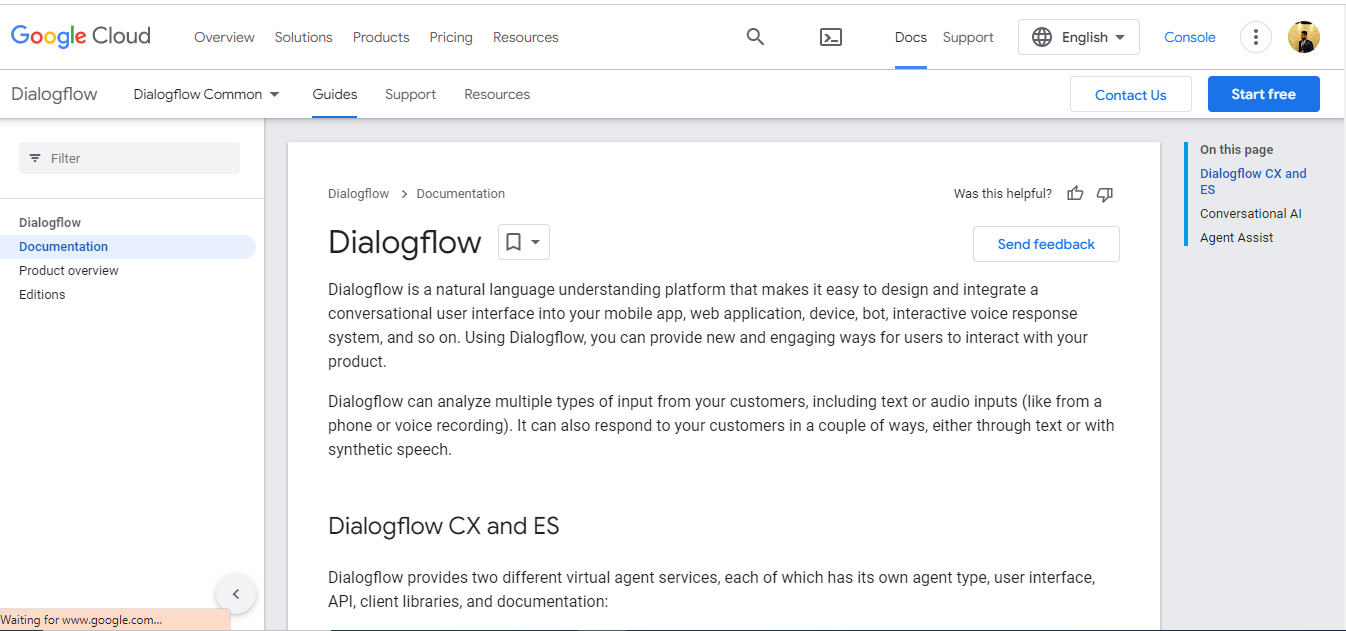Image resolution: width=1346 pixels, height=631 pixels.
Task: Open the Overview menu
Action: (x=224, y=37)
